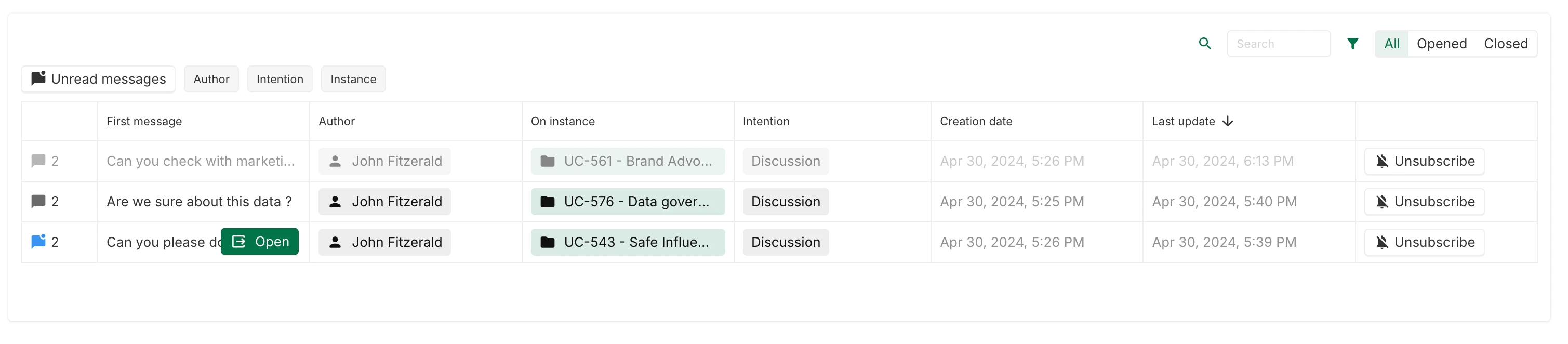The image size is (1568, 344).
Task: Click folder icon of UC-543 Safe Influe instance
Action: [x=547, y=242]
